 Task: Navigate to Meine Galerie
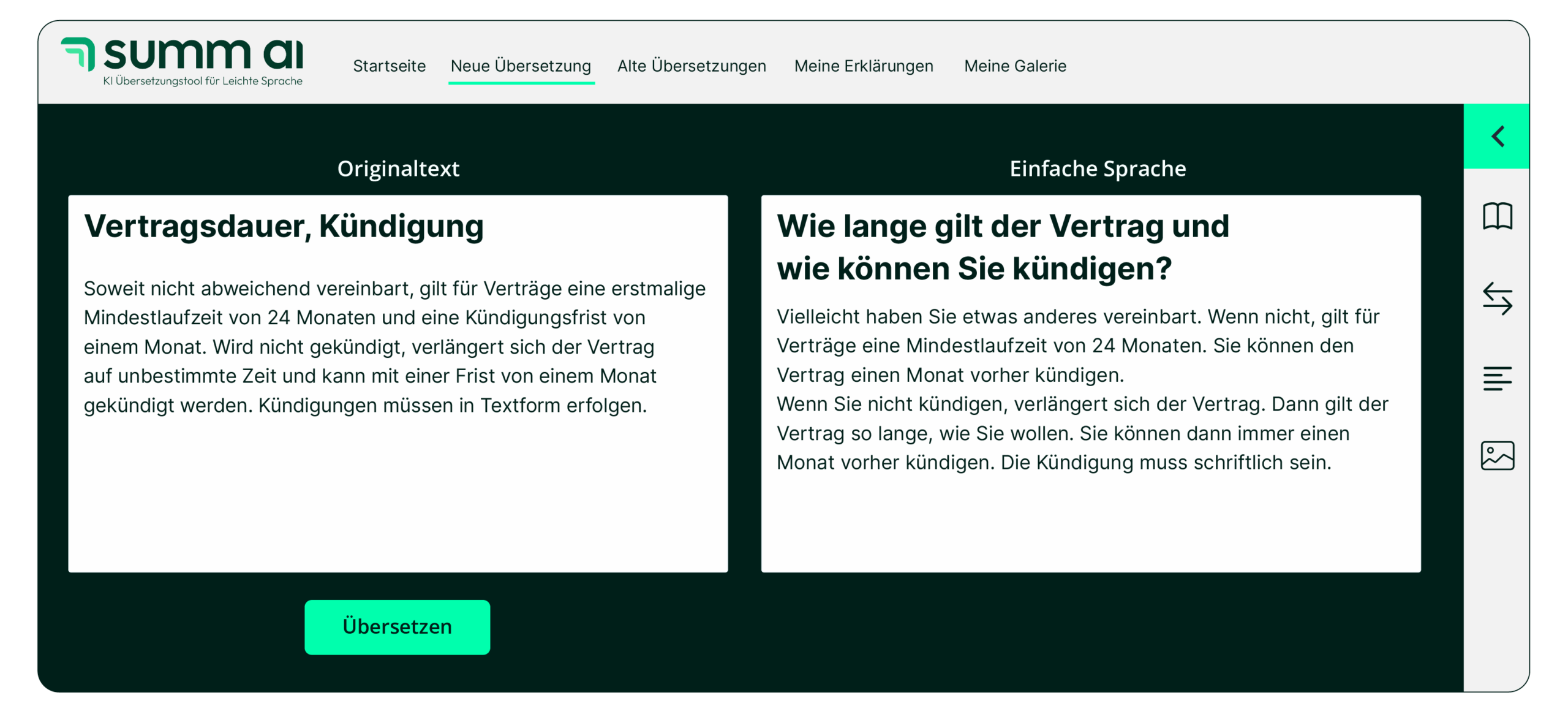tap(1015, 66)
